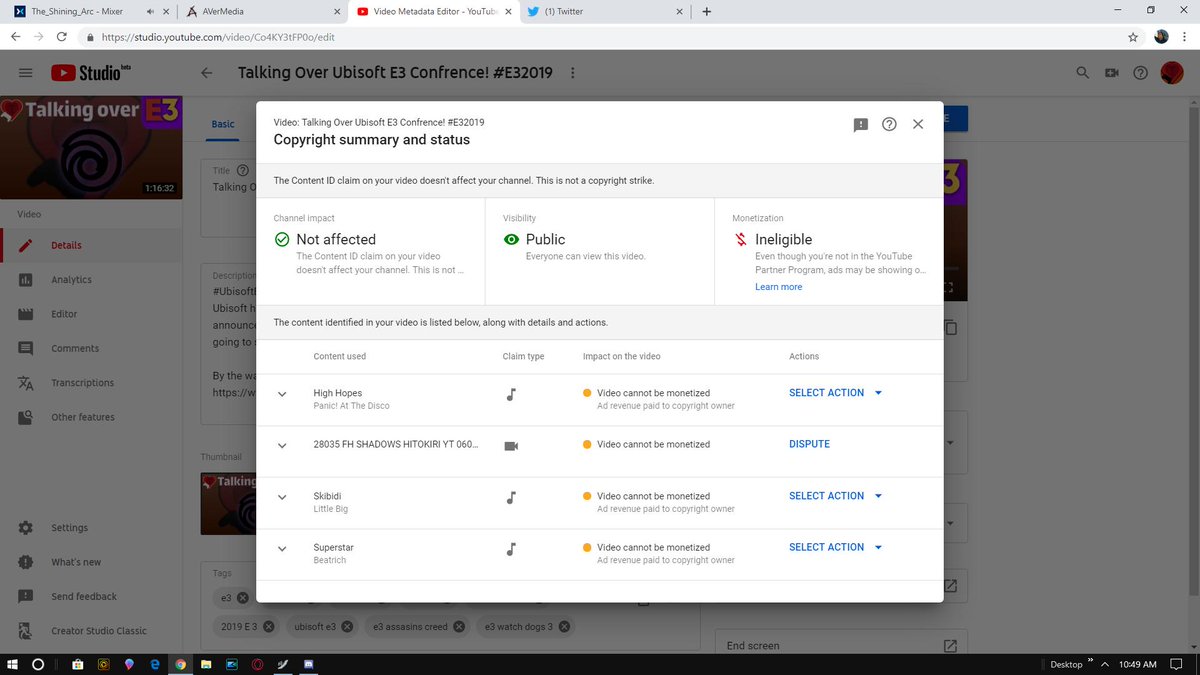Expand the High Hopes claim row

tap(282, 394)
